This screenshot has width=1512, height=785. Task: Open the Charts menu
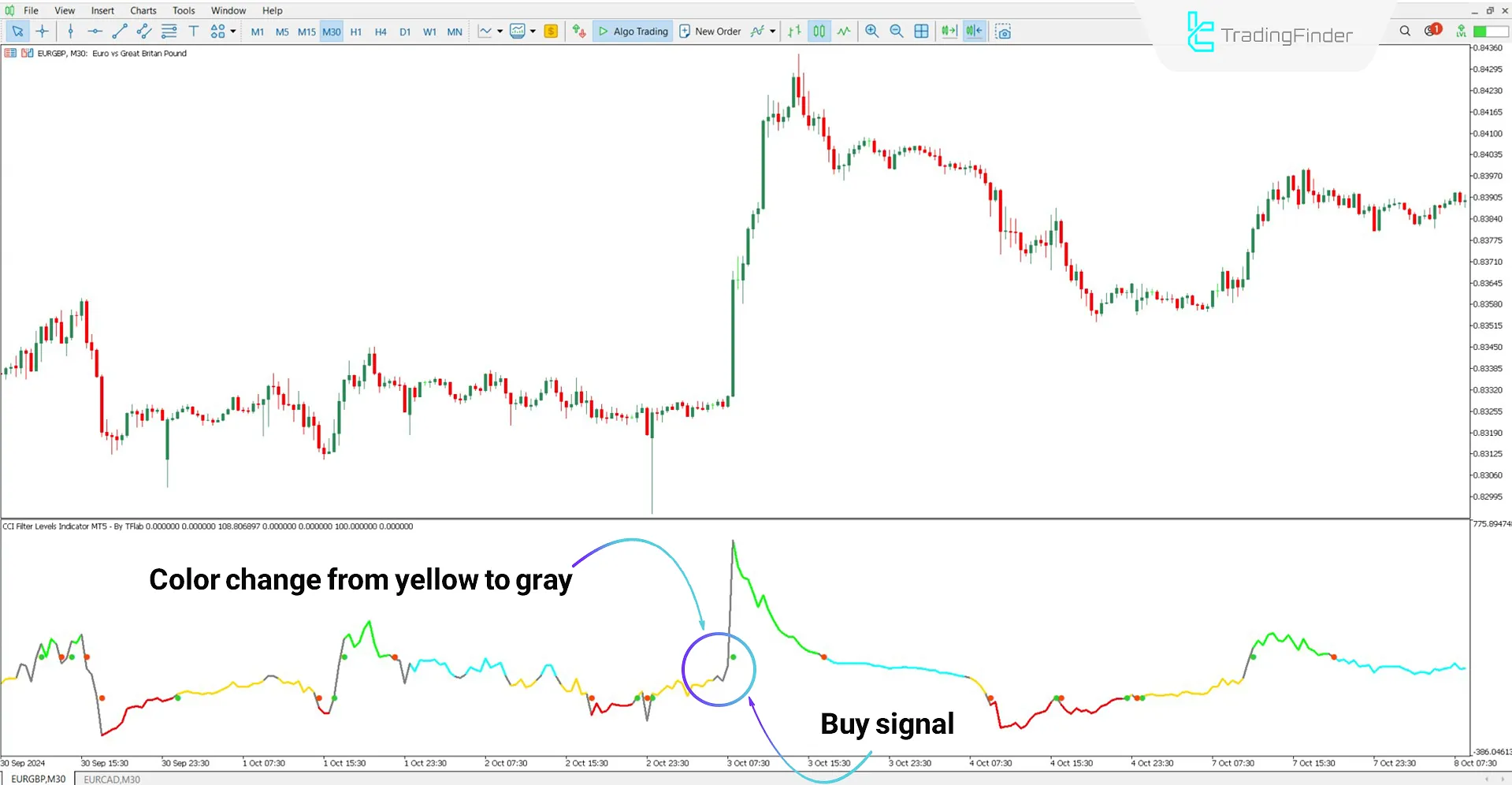click(x=143, y=10)
